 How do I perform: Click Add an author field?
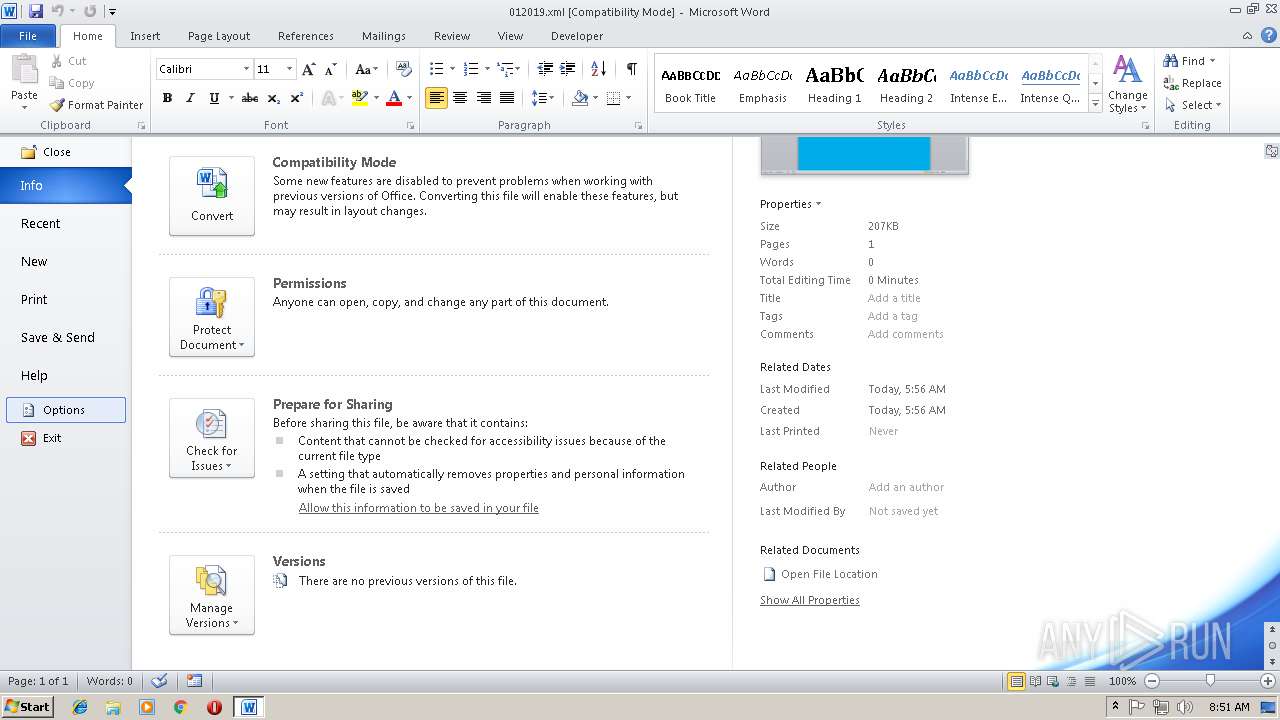906,487
